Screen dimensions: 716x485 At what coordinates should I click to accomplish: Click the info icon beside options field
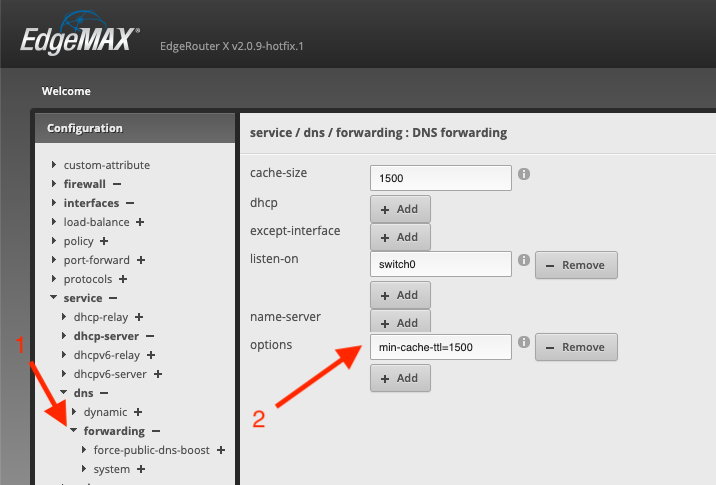[524, 344]
